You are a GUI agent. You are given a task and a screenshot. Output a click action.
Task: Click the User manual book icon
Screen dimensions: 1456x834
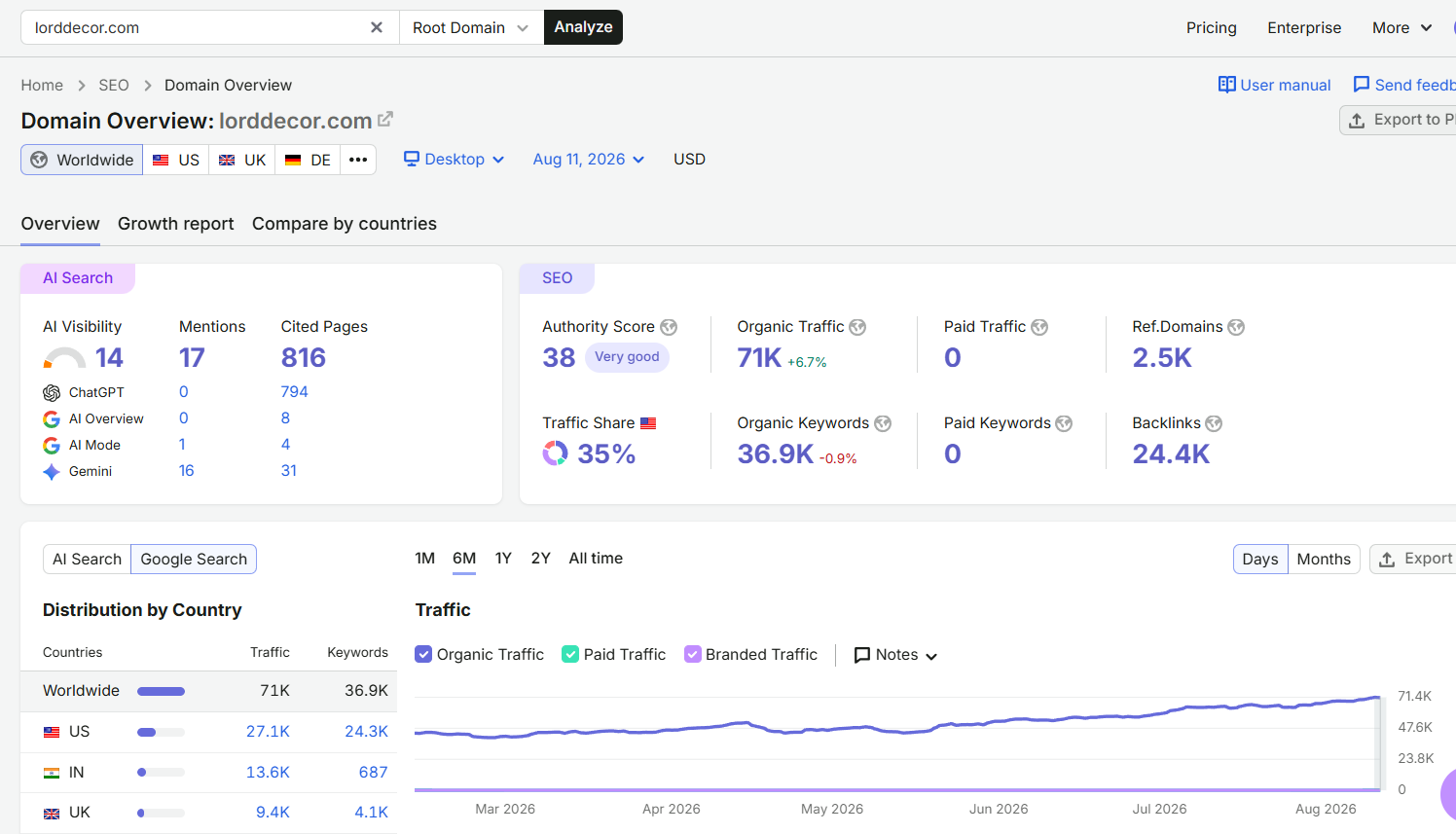pyautogui.click(x=1226, y=85)
